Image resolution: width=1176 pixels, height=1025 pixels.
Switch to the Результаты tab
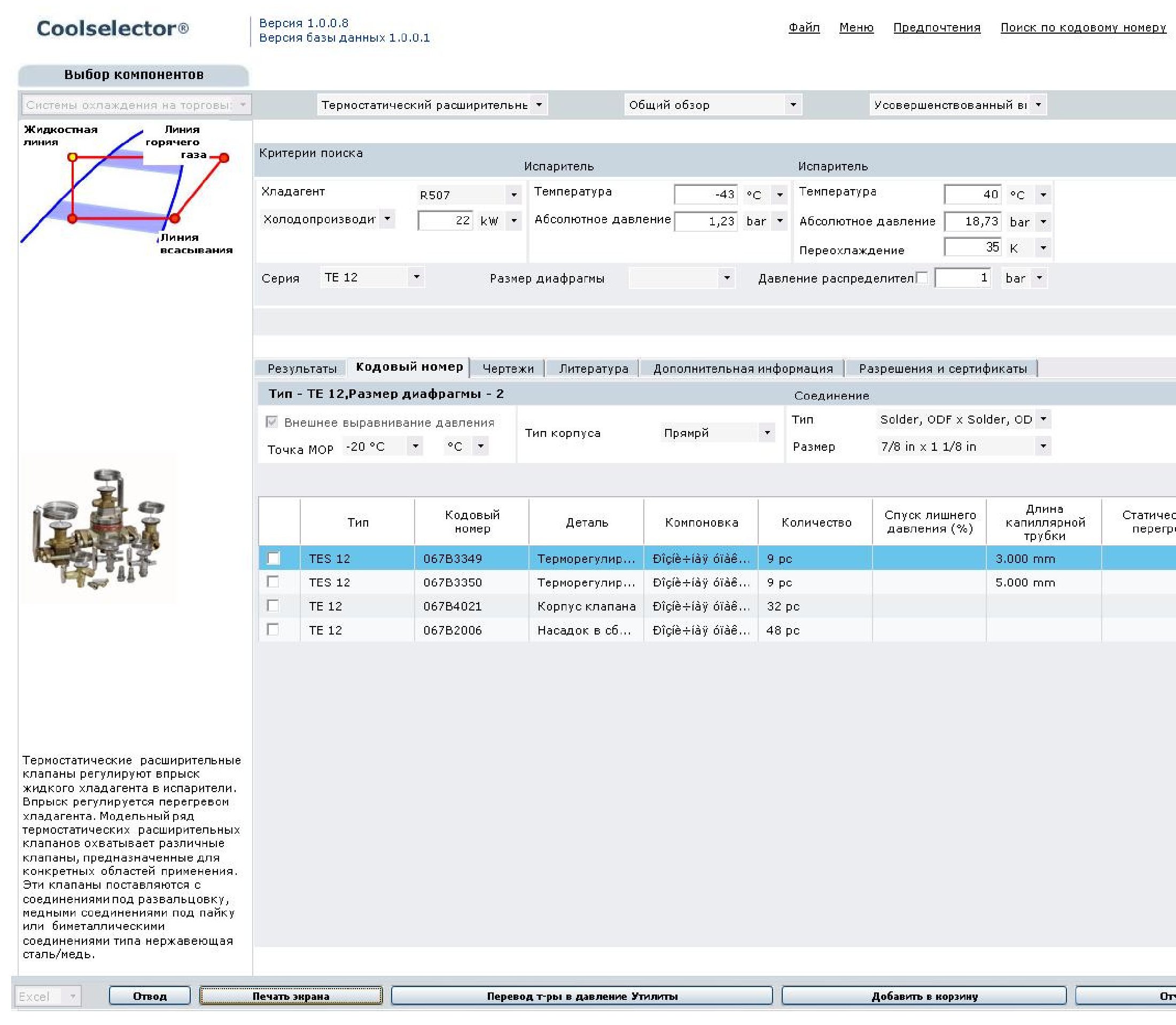tap(301, 369)
